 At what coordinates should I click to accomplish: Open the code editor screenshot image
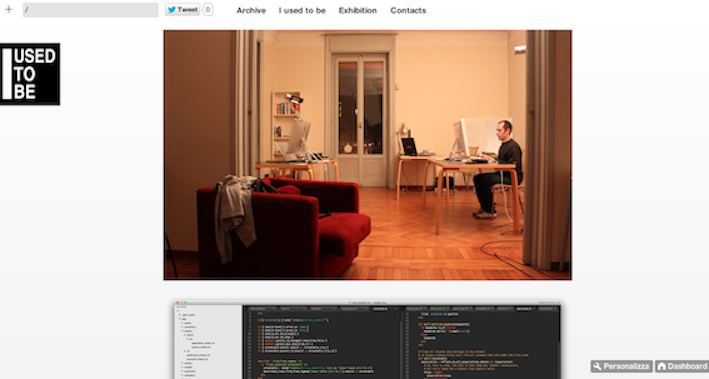[368, 340]
